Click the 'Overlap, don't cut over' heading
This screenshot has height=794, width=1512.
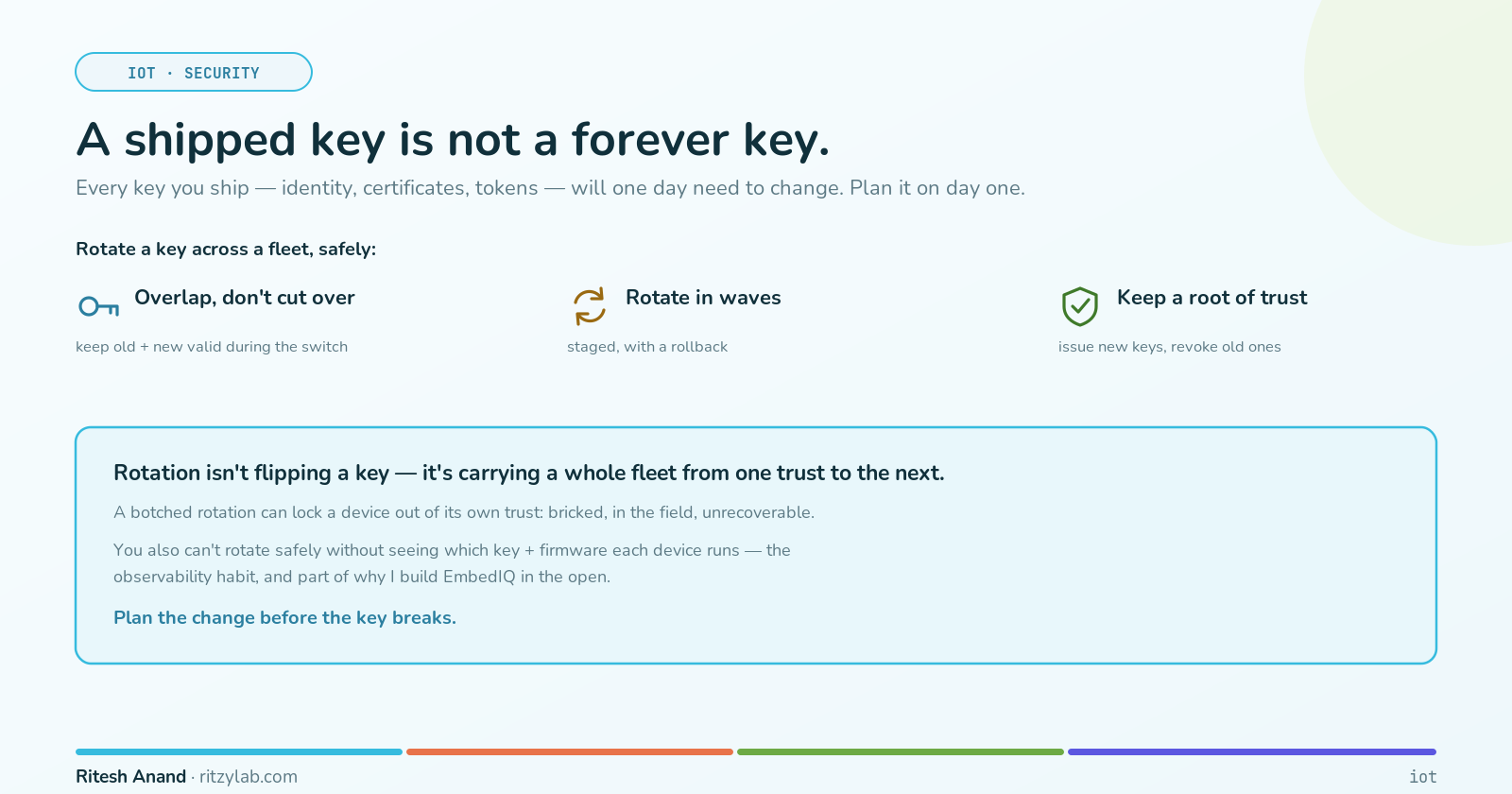tap(245, 298)
